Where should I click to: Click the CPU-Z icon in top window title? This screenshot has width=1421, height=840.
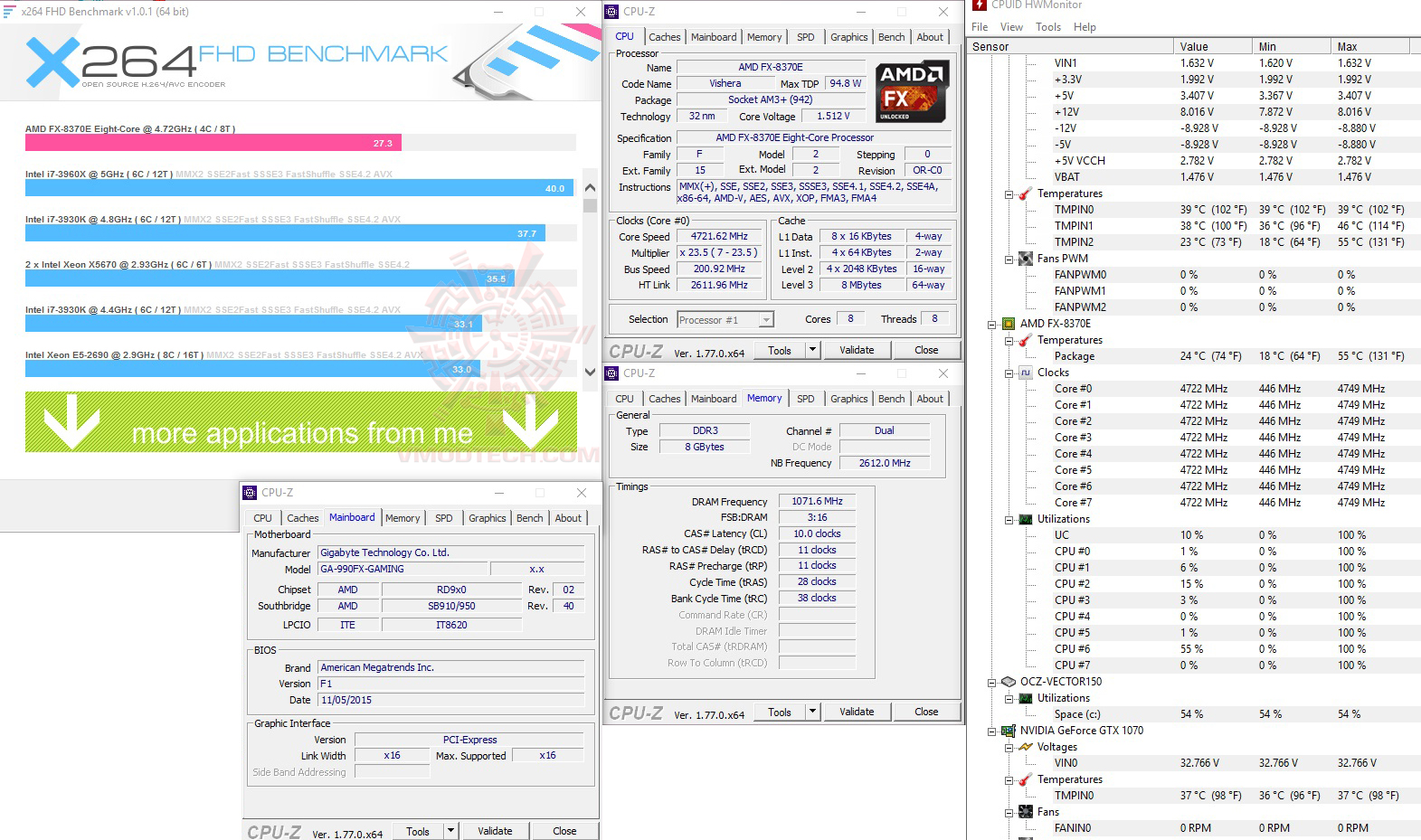(612, 12)
